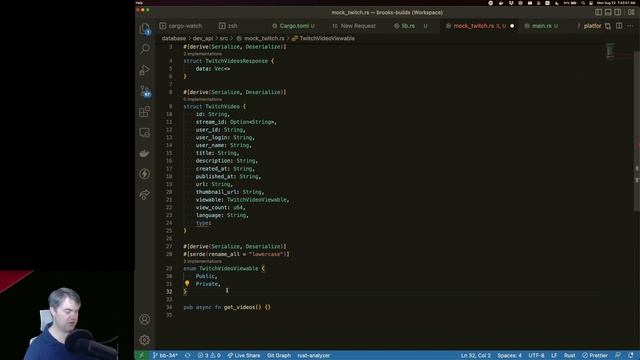
Task: Click the feedback icon in status bar
Action: tap(618, 356)
